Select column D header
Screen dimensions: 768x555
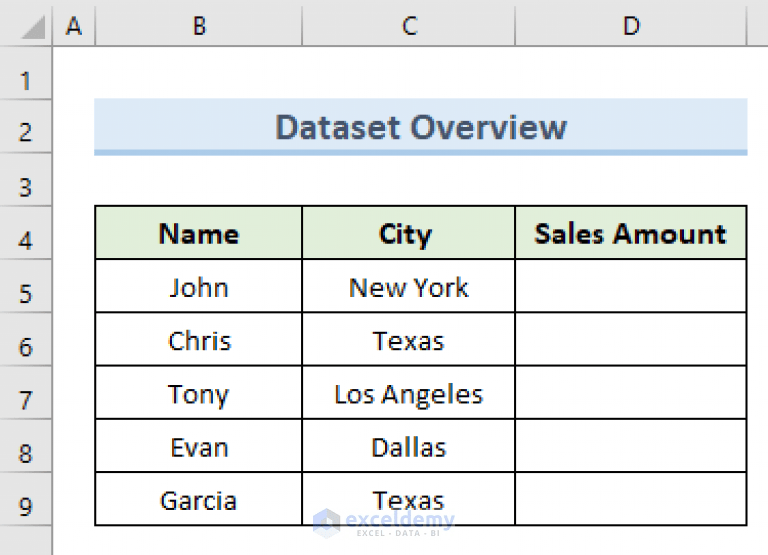coord(631,24)
